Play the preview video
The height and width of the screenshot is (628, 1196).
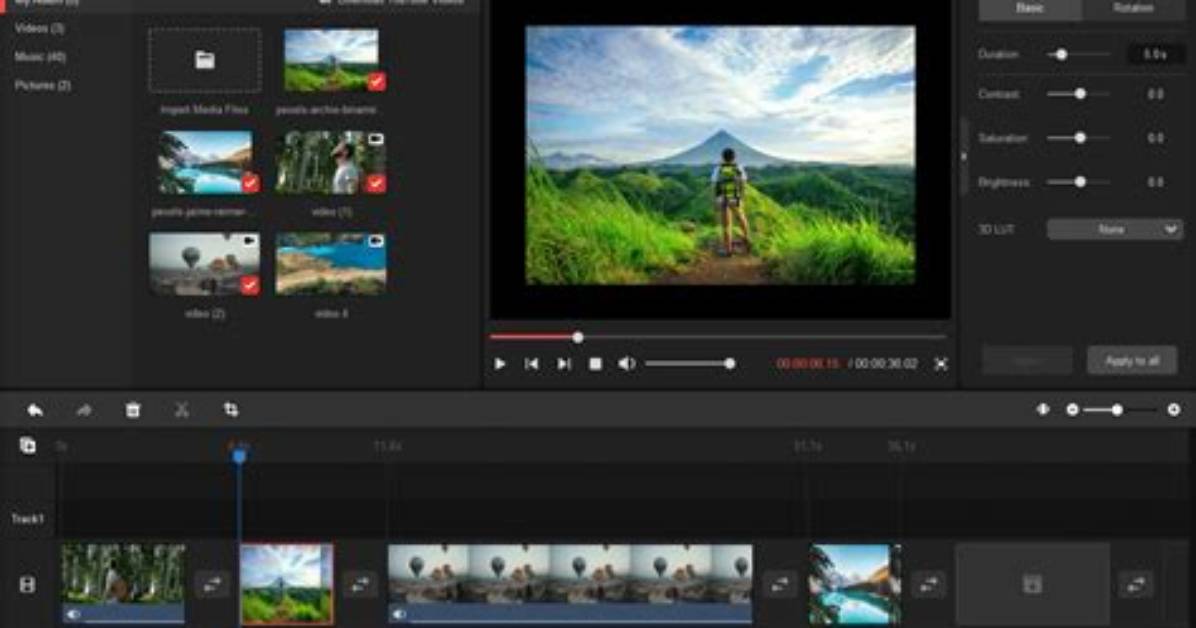pyautogui.click(x=500, y=364)
